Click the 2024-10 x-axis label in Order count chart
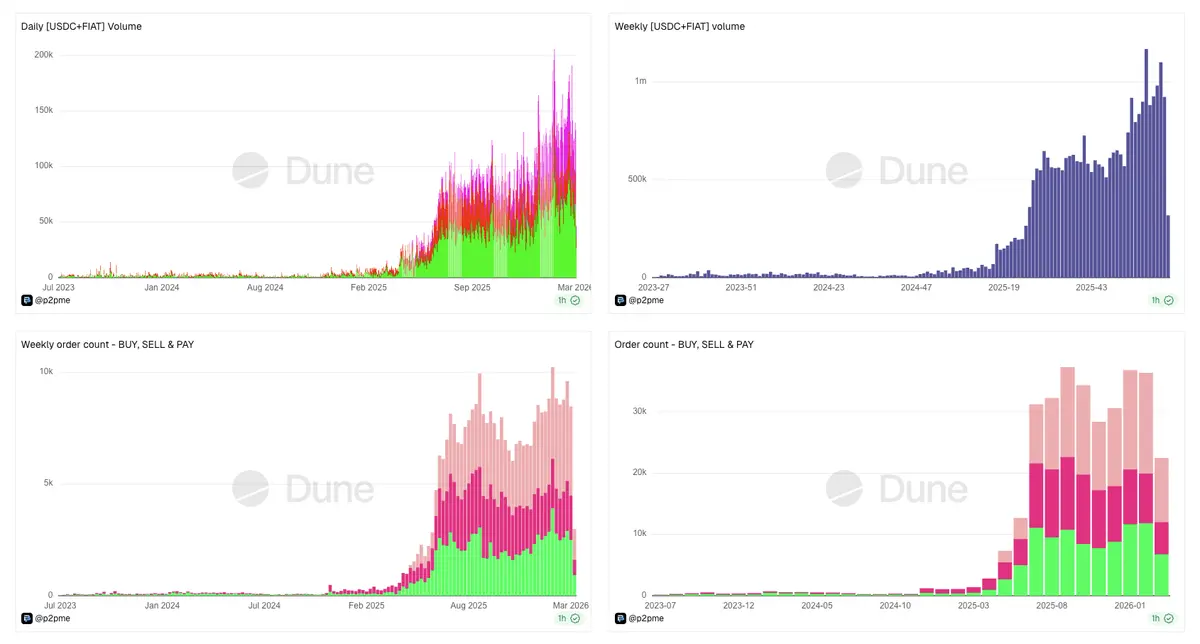 pyautogui.click(x=895, y=605)
